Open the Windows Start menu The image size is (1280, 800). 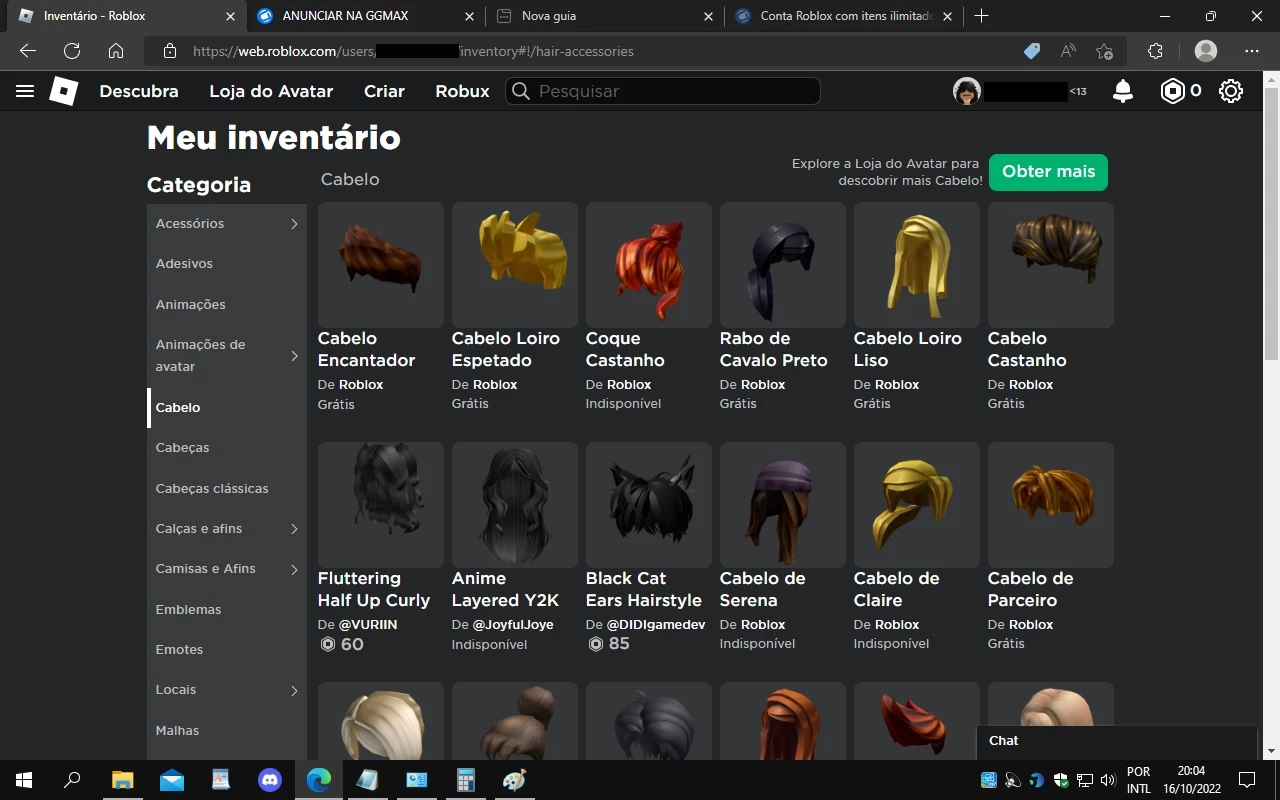click(x=24, y=780)
